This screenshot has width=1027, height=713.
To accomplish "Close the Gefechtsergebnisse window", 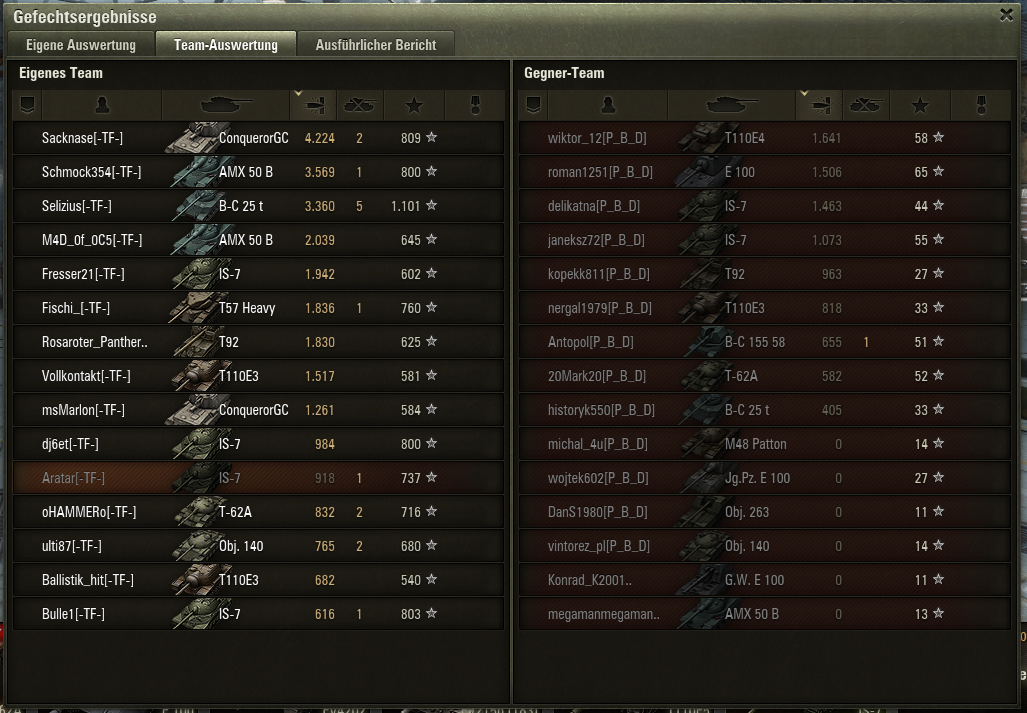I will pos(1007,14).
